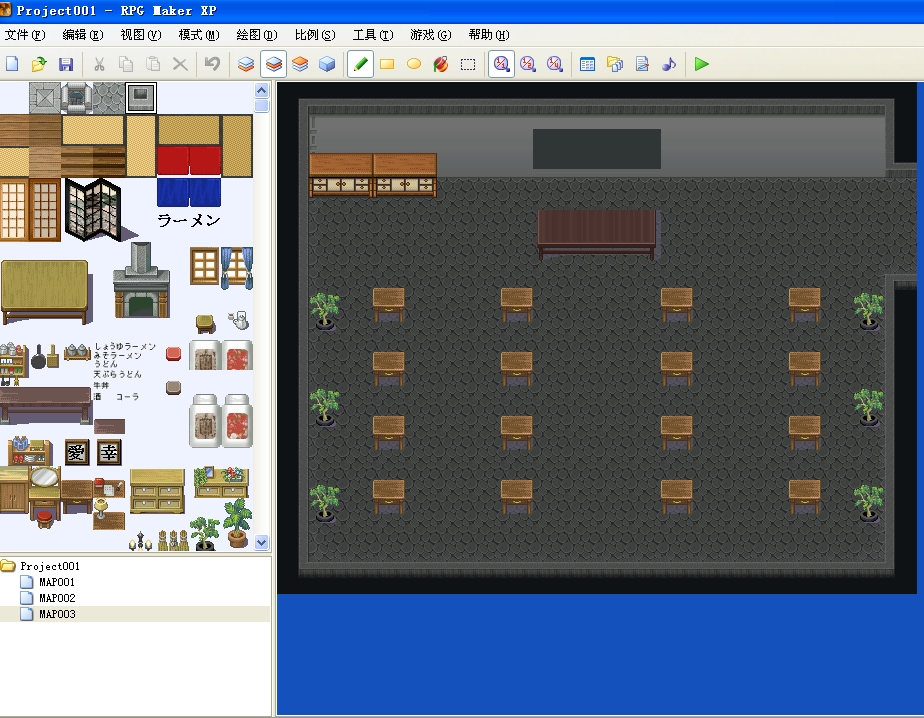Set map zoom to 1:4 scale

(555, 64)
